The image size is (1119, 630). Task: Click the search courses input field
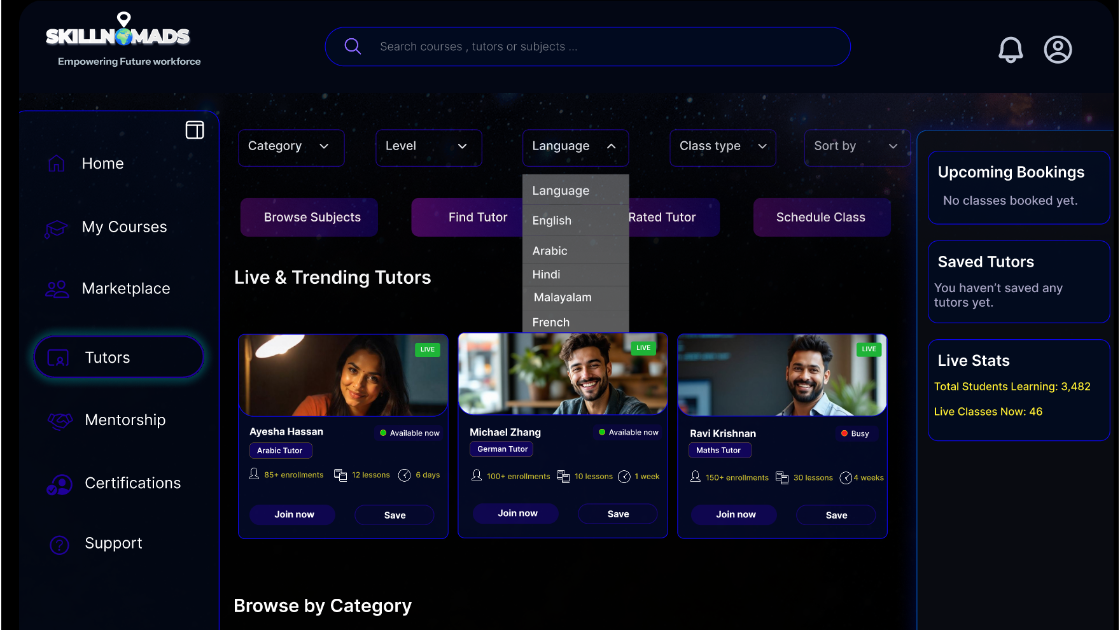[x=600, y=47]
